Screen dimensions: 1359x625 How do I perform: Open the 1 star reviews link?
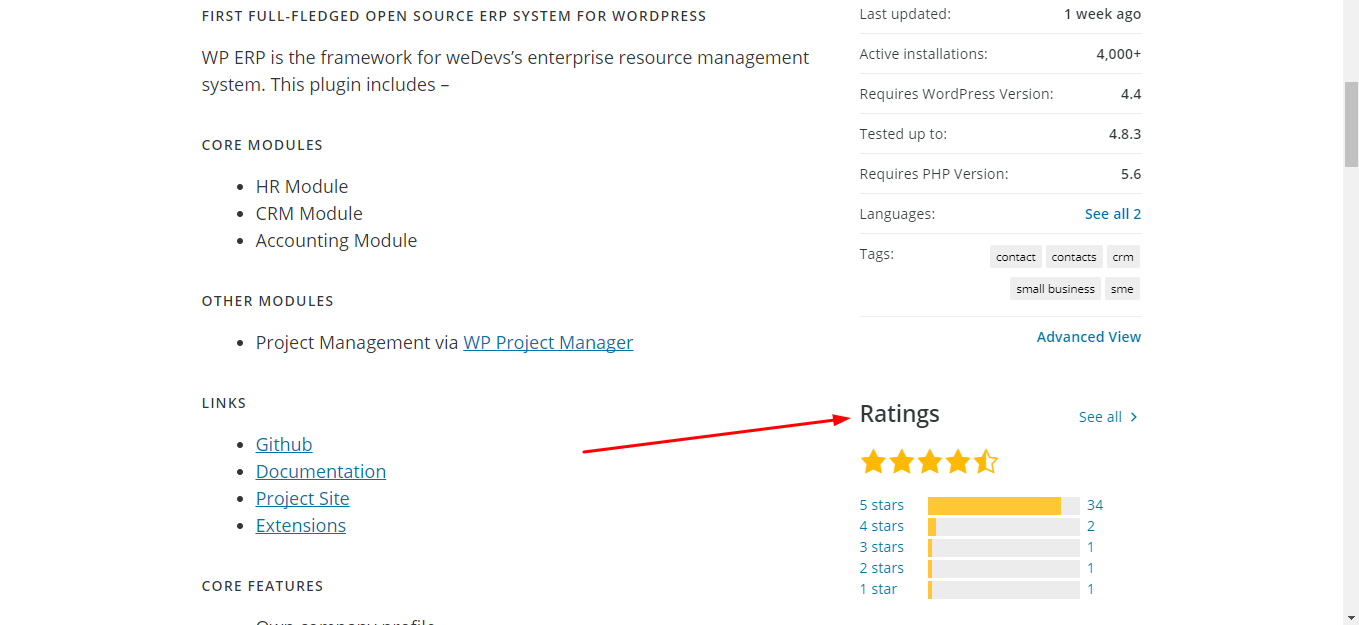click(x=878, y=589)
